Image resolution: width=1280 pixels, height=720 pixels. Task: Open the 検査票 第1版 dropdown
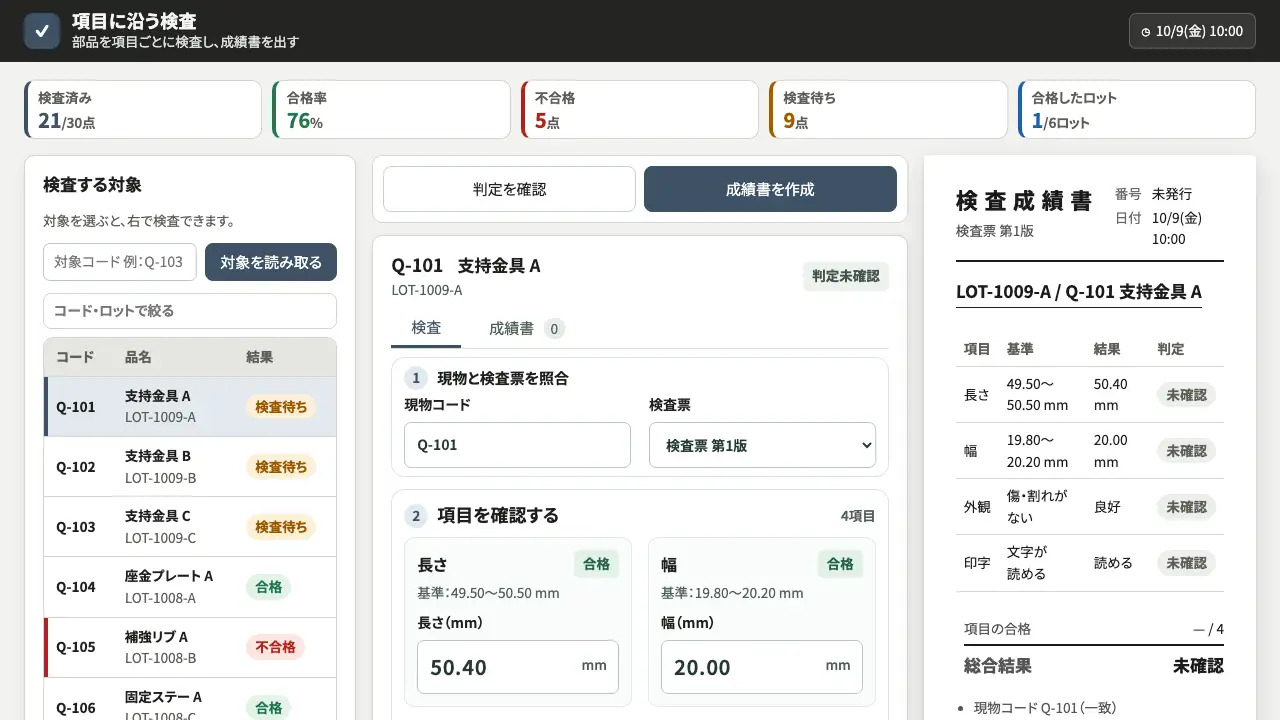(762, 445)
